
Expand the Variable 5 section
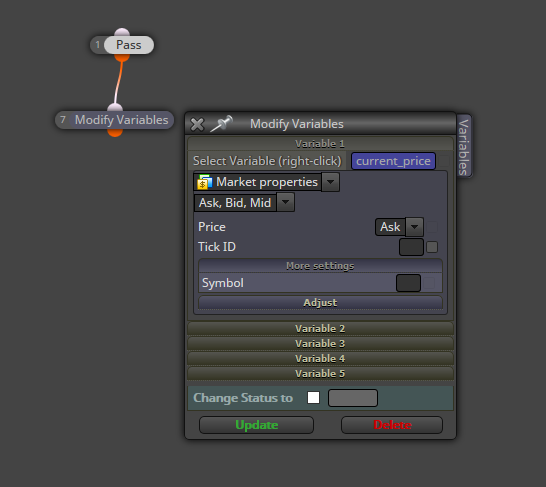(x=320, y=373)
